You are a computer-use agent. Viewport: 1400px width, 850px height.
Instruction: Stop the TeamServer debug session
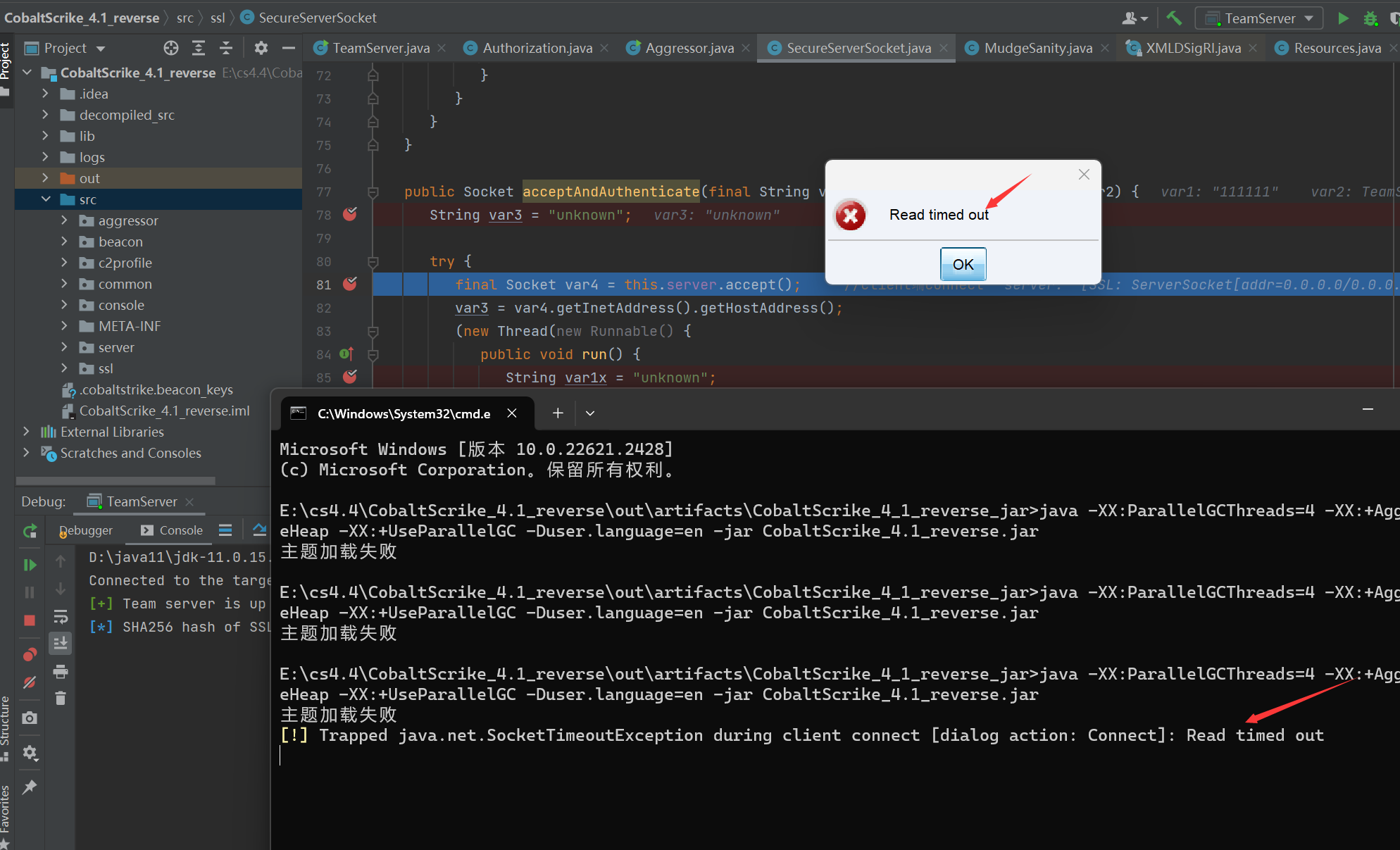tap(30, 620)
